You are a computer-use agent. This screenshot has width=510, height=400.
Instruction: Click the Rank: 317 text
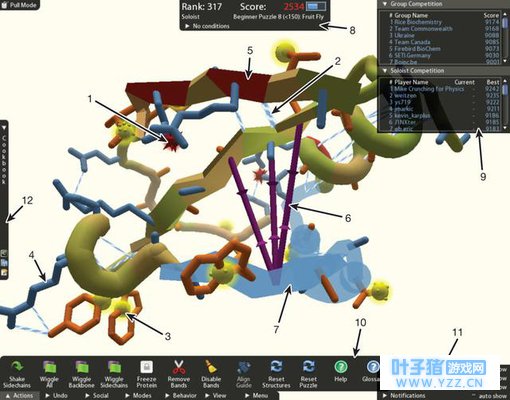(201, 7)
